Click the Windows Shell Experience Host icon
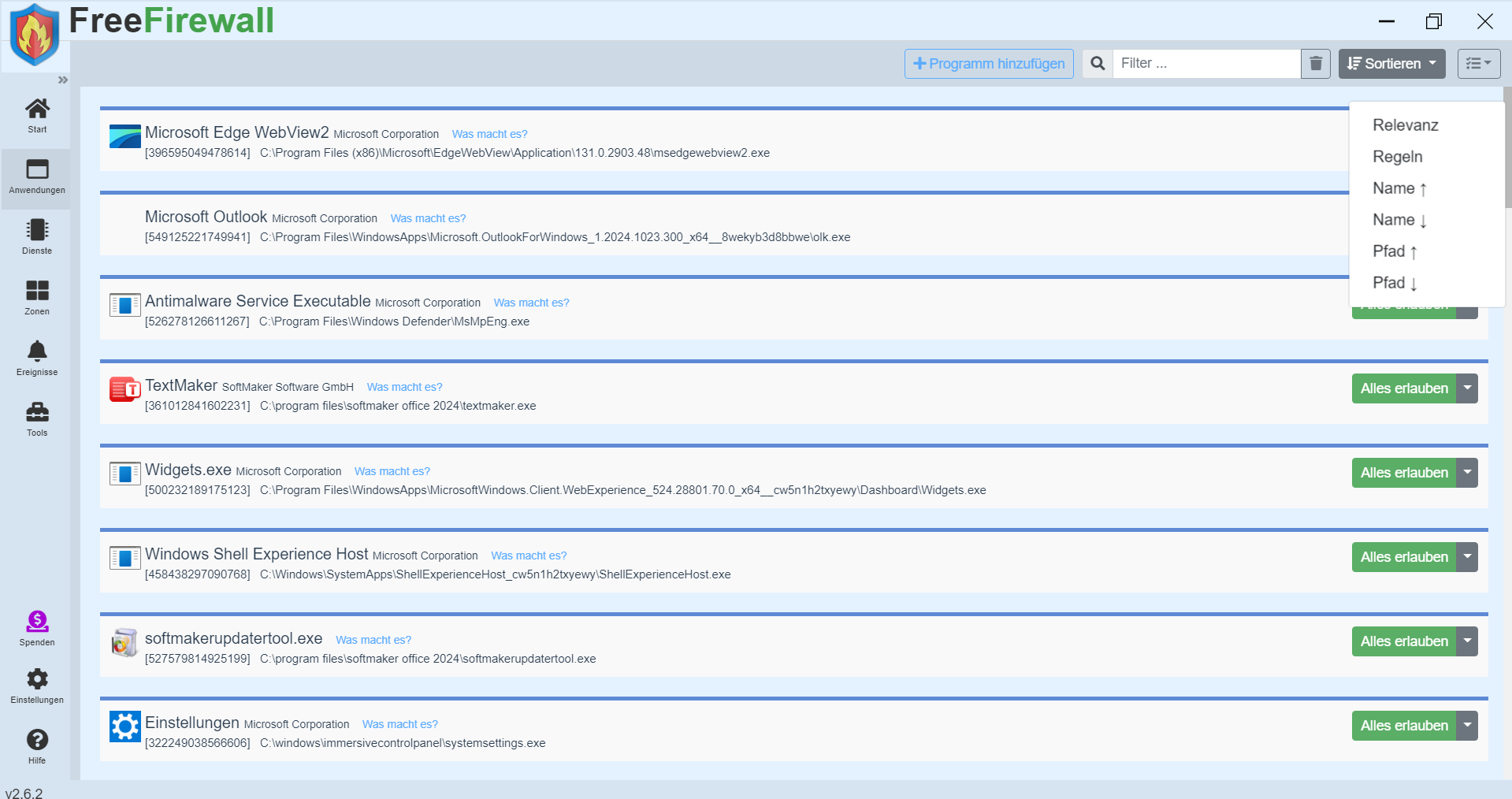Image resolution: width=1512 pixels, height=799 pixels. coord(125,558)
